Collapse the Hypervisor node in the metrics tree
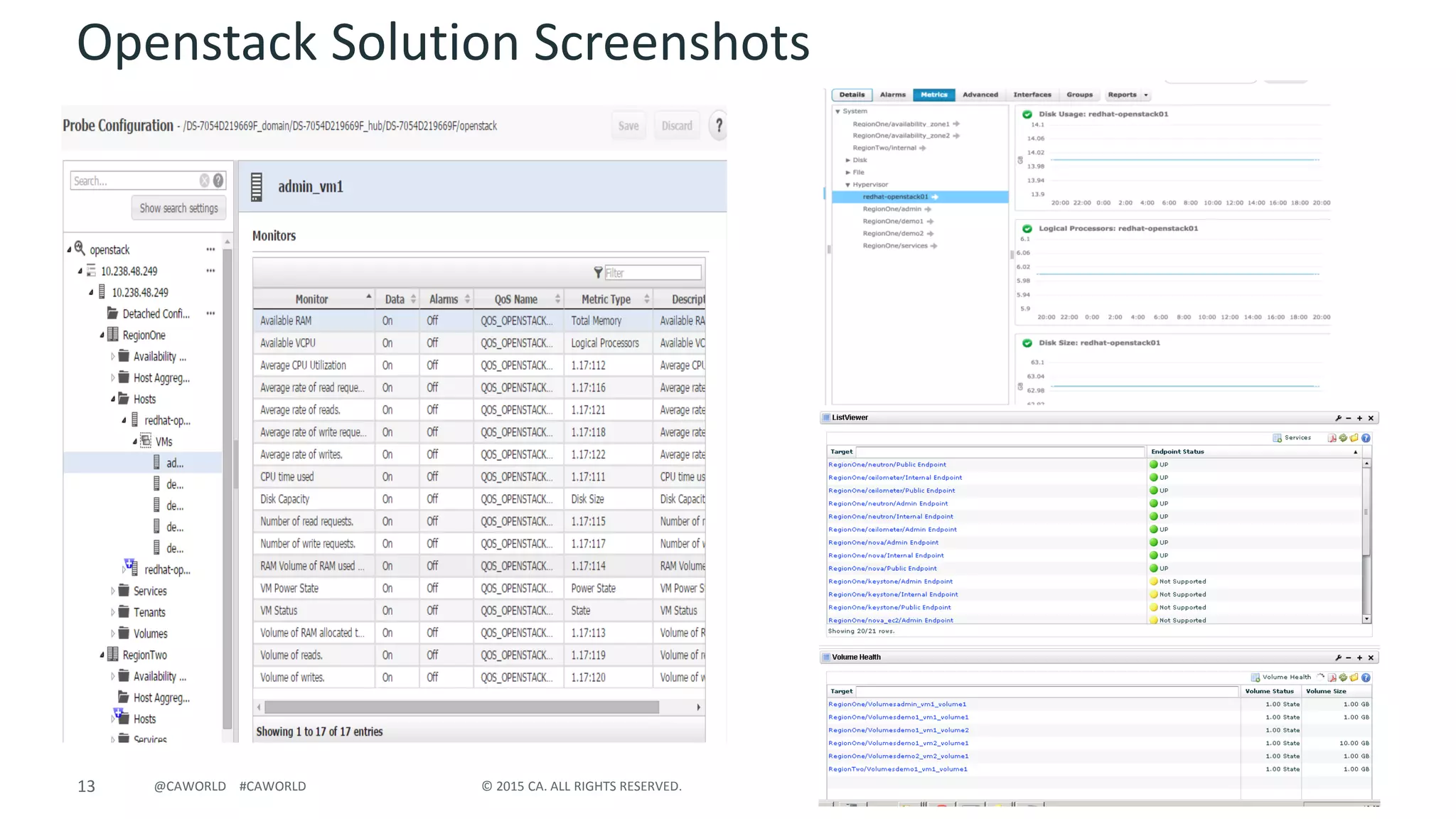 pos(847,185)
